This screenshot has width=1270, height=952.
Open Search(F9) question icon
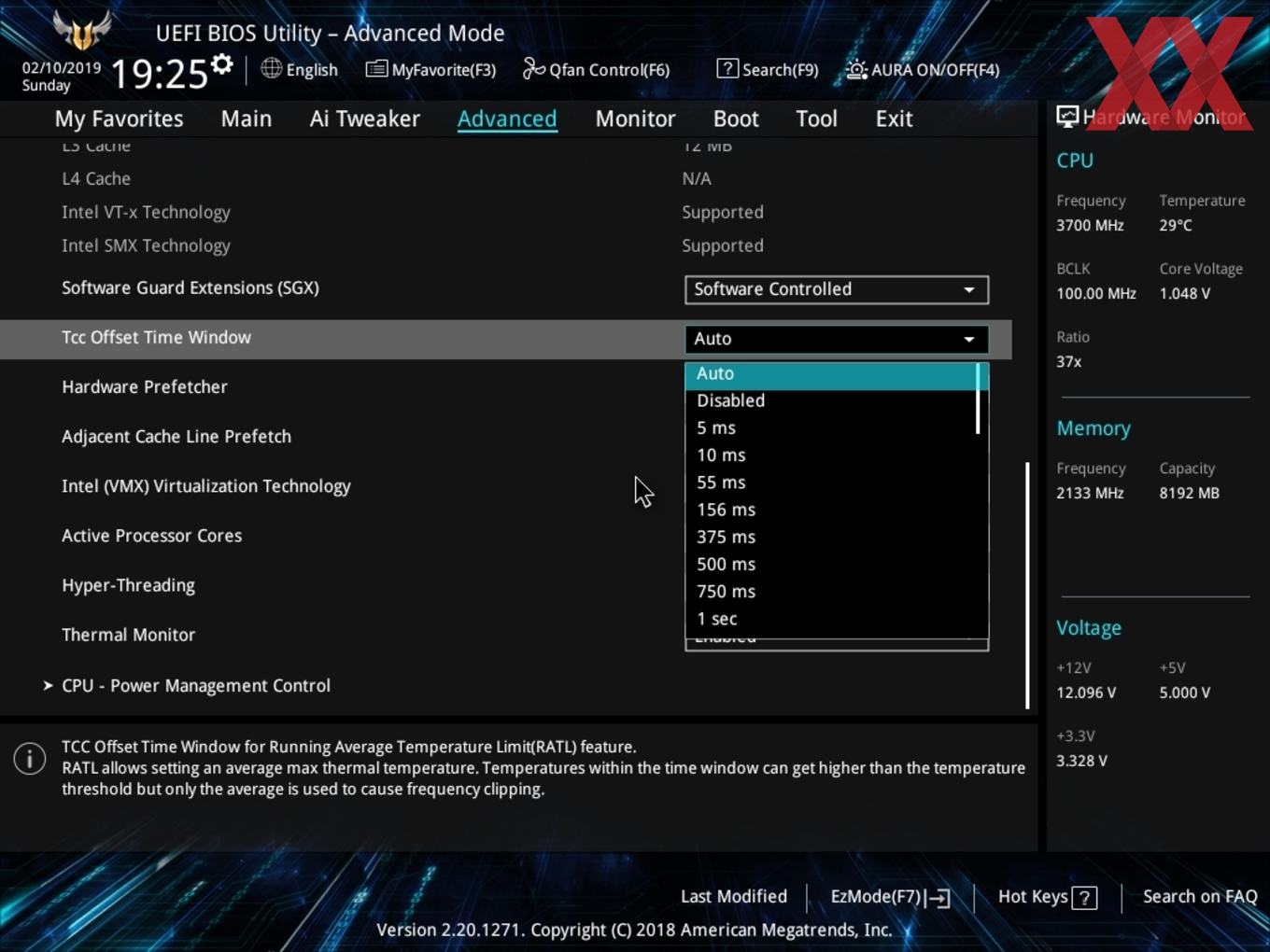(x=727, y=68)
